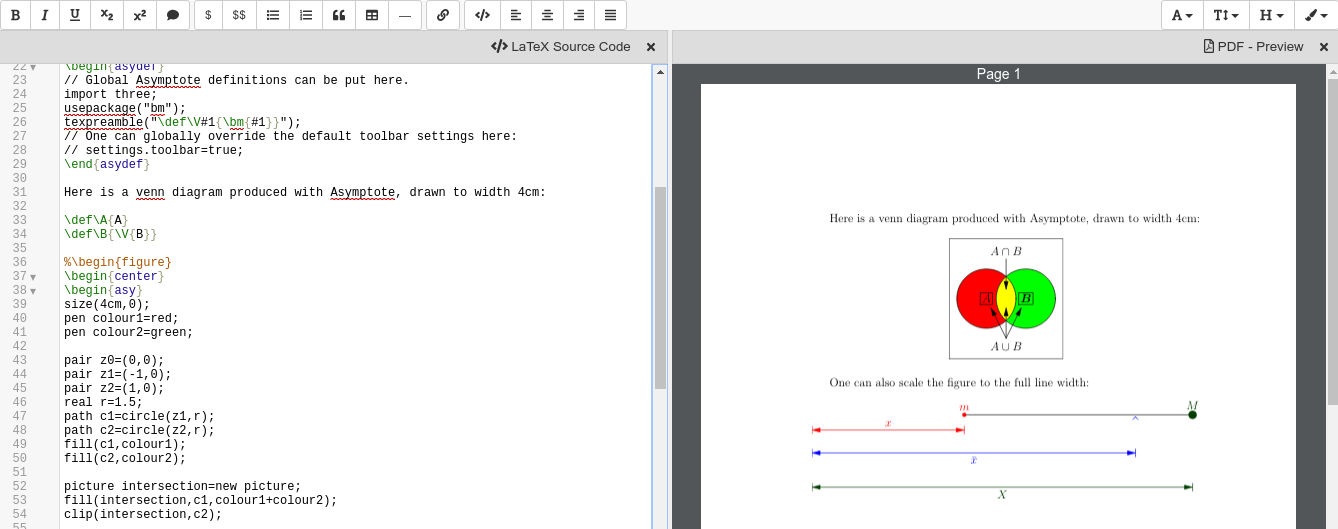
Task: Insert a comment with speech bubble icon
Action: pyautogui.click(x=173, y=15)
